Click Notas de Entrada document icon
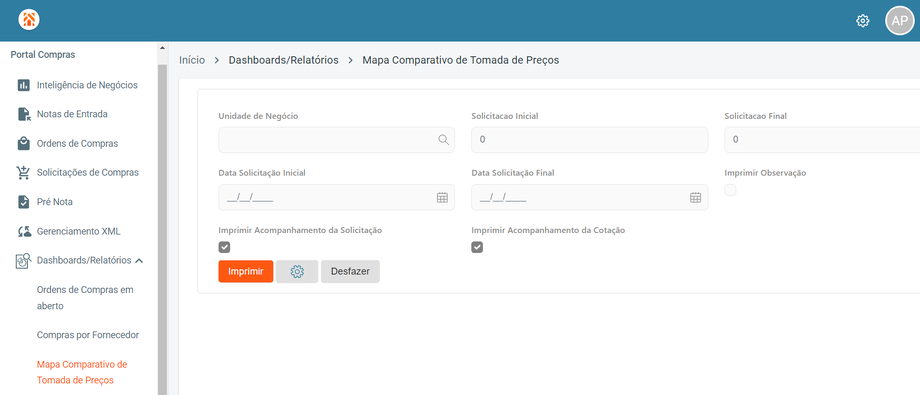 click(23, 114)
